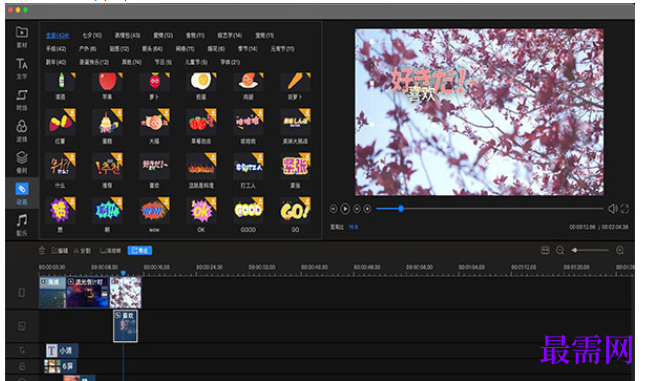Choose the 好きだ!~ pink text sticker
The height and width of the screenshot is (381, 652).
click(x=154, y=166)
